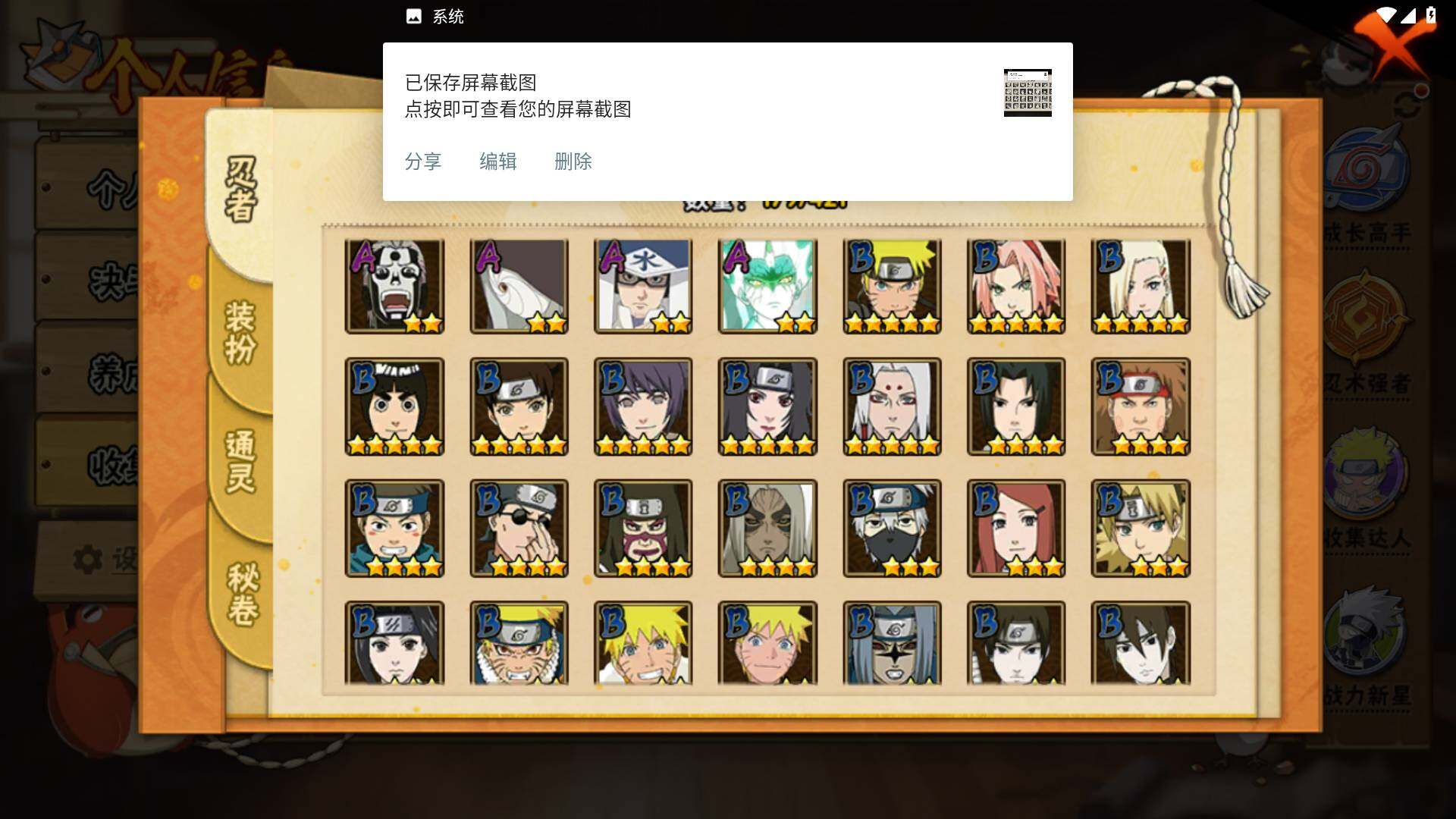1456x819 pixels.
Task: Open the 忍者 side tab
Action: click(x=241, y=190)
